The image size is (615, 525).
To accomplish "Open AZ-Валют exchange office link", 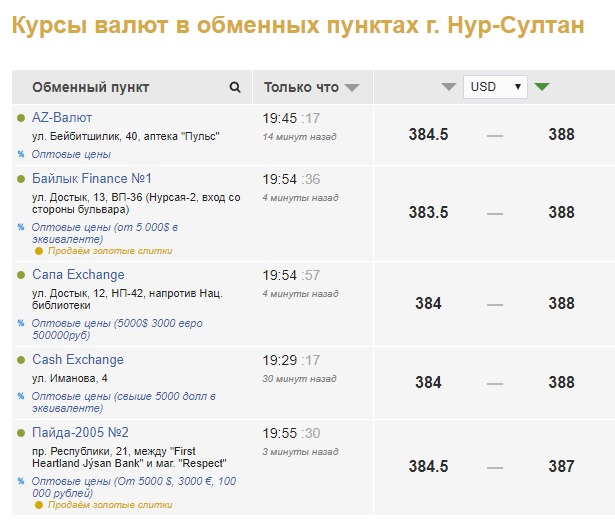I will pyautogui.click(x=62, y=118).
